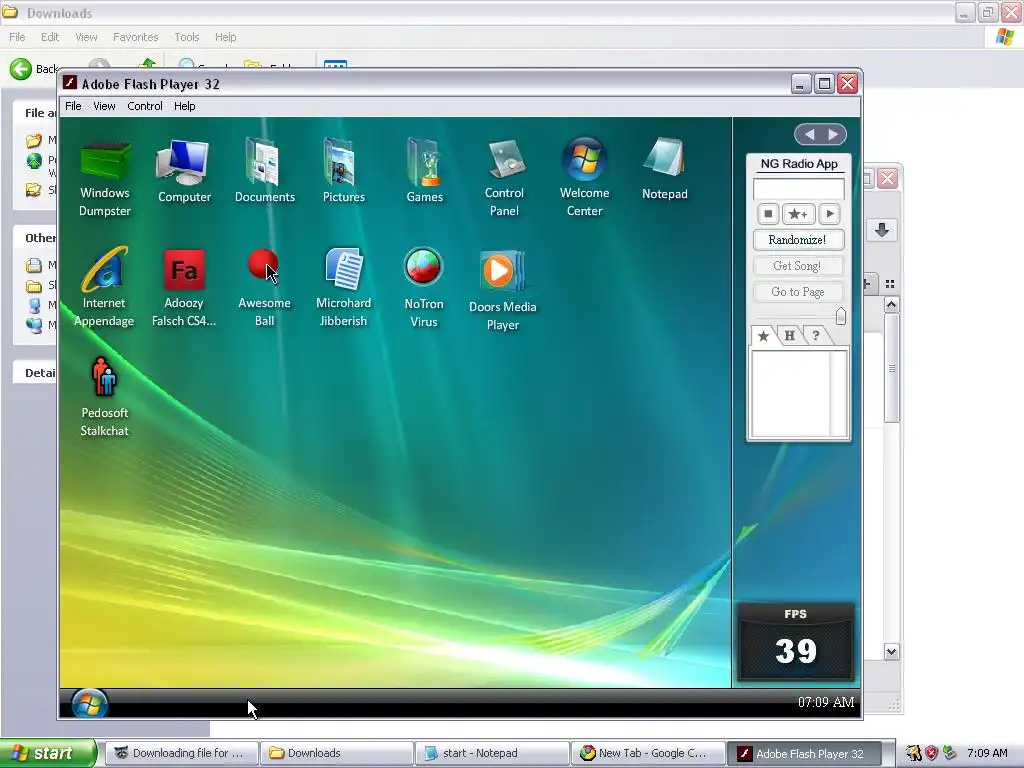
Task: Switch to start - Notepad taskbar item
Action: tap(492, 753)
